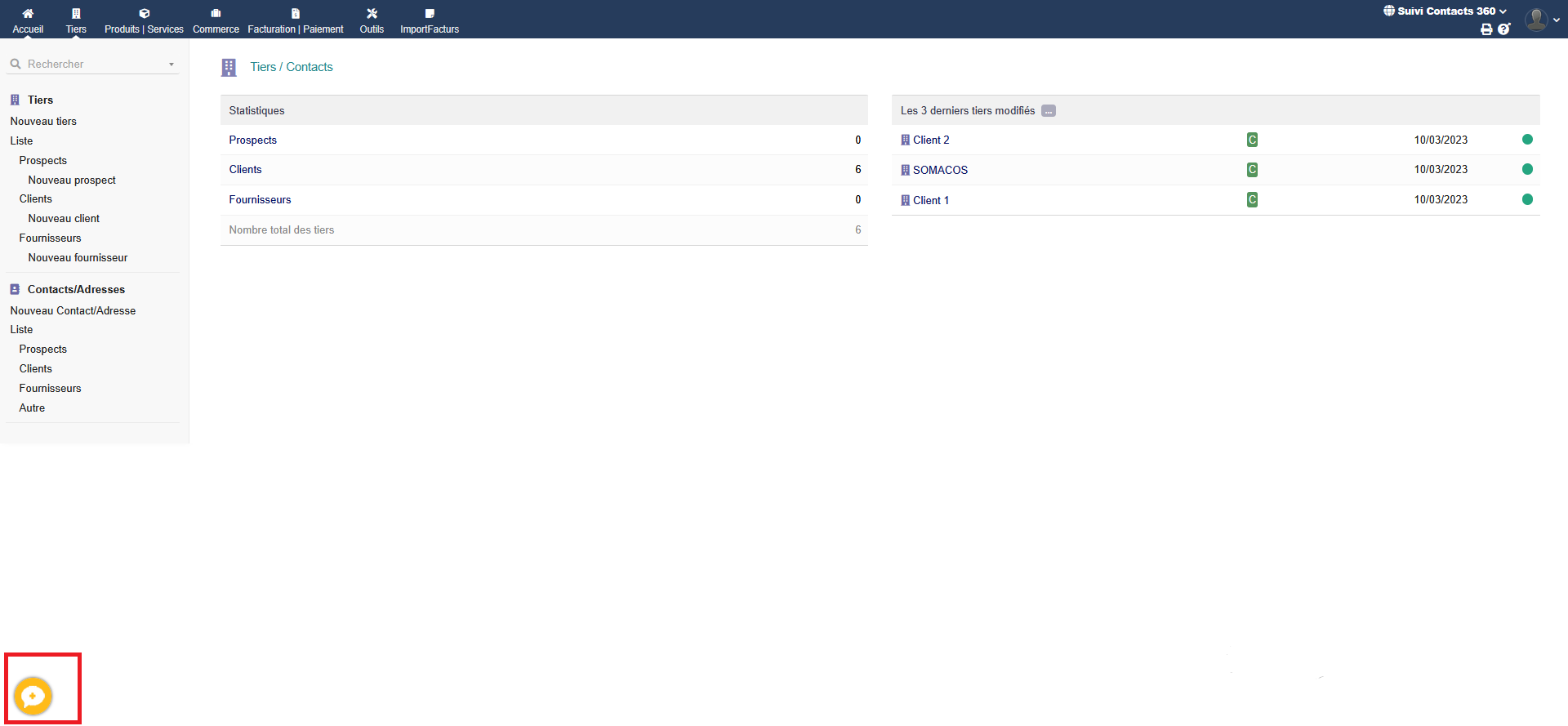Screen dimensions: 1568x726
Task: Click the green C badge for Client 2
Action: [x=1252, y=140]
